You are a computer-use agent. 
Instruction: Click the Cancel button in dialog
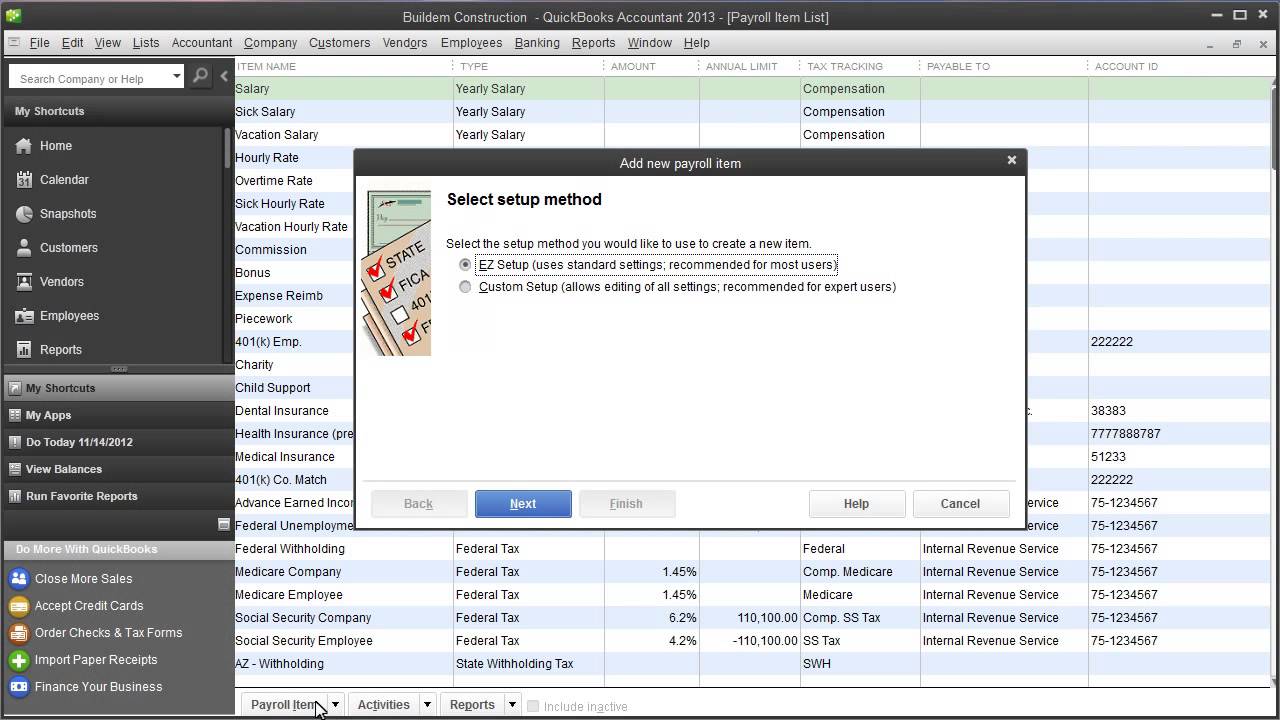(x=960, y=504)
